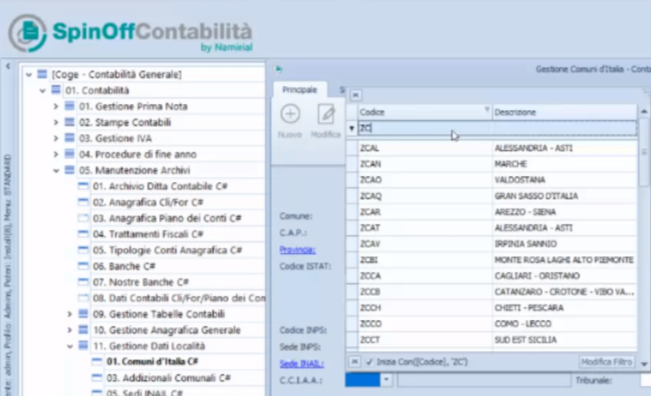This screenshot has height=396, width=651.
Task: Expand 01. Gestione Prima Nota node
Action: tap(56, 107)
